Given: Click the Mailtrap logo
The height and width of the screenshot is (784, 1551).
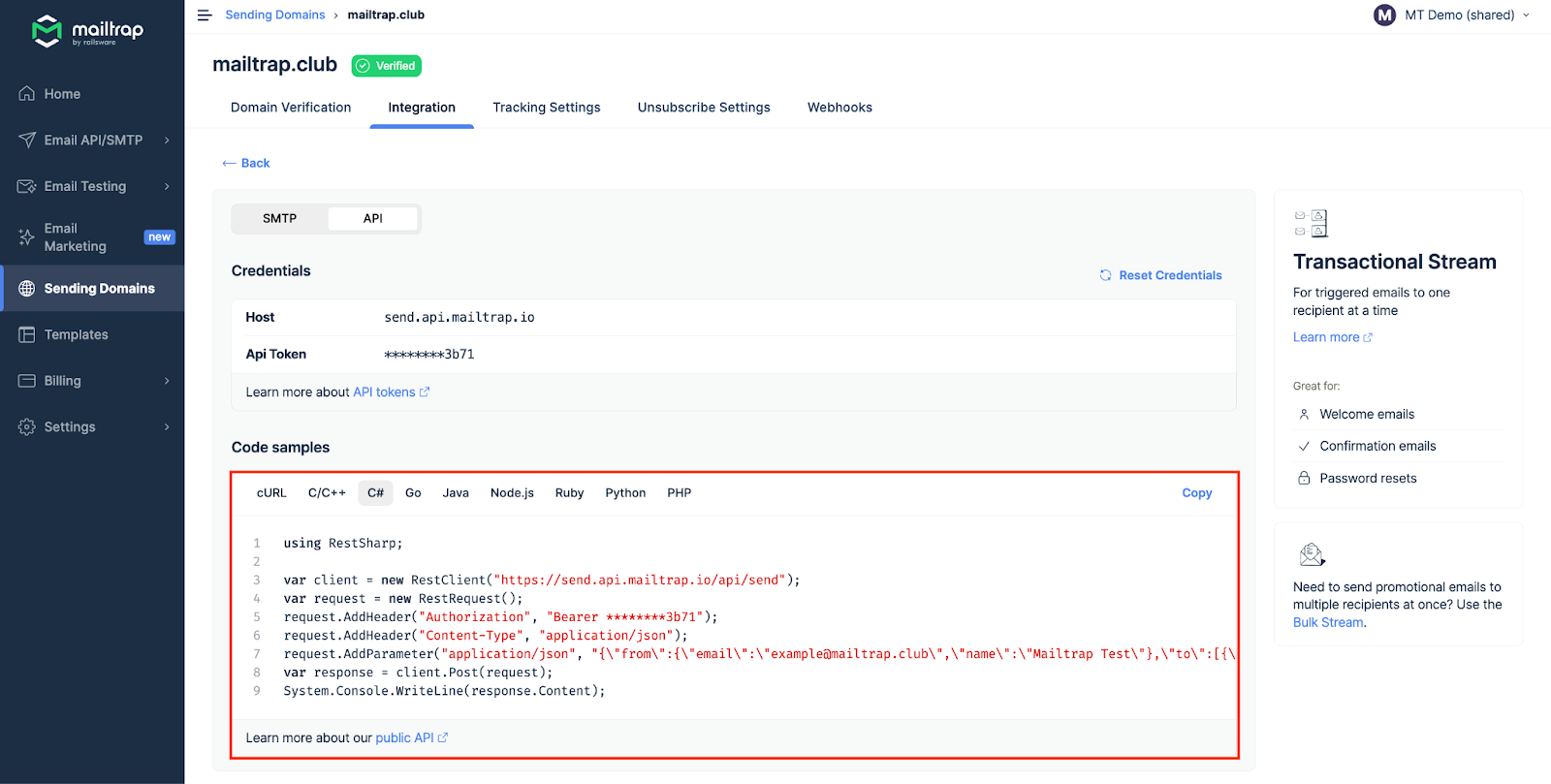Looking at the screenshot, I should point(87,31).
